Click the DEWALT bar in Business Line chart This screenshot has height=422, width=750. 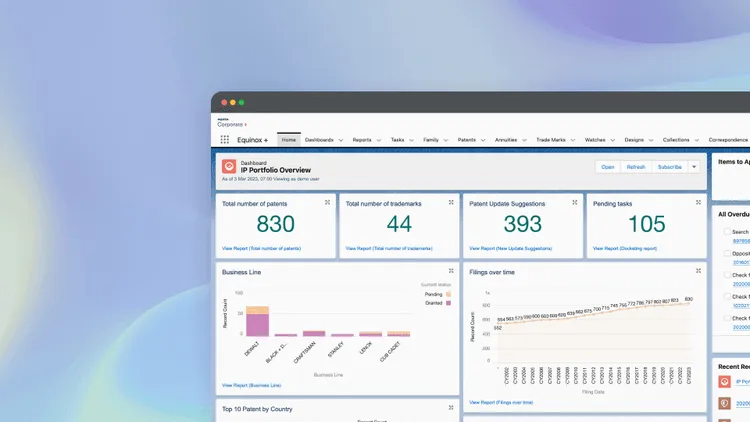click(257, 321)
